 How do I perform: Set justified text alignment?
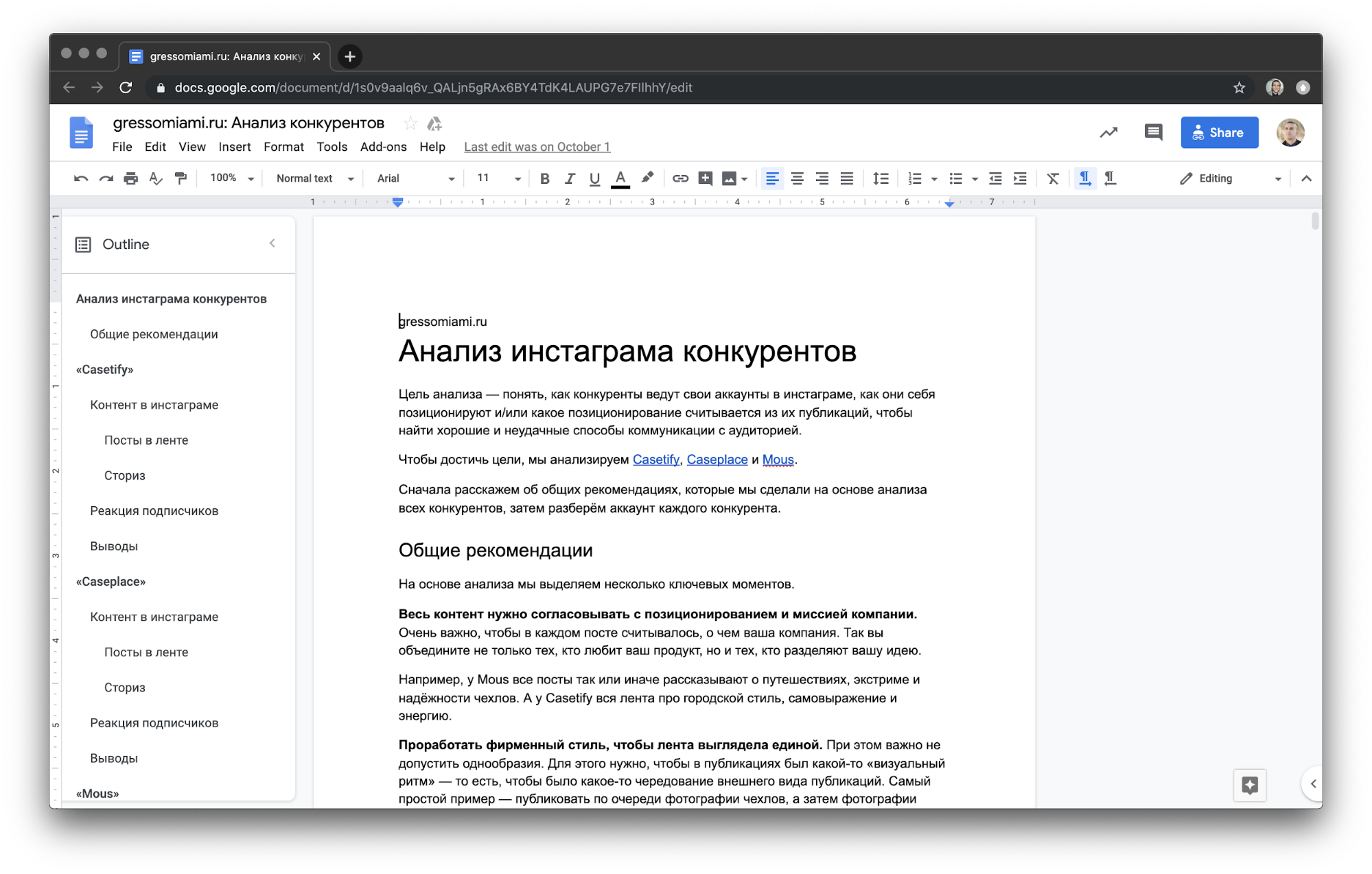[x=847, y=178]
